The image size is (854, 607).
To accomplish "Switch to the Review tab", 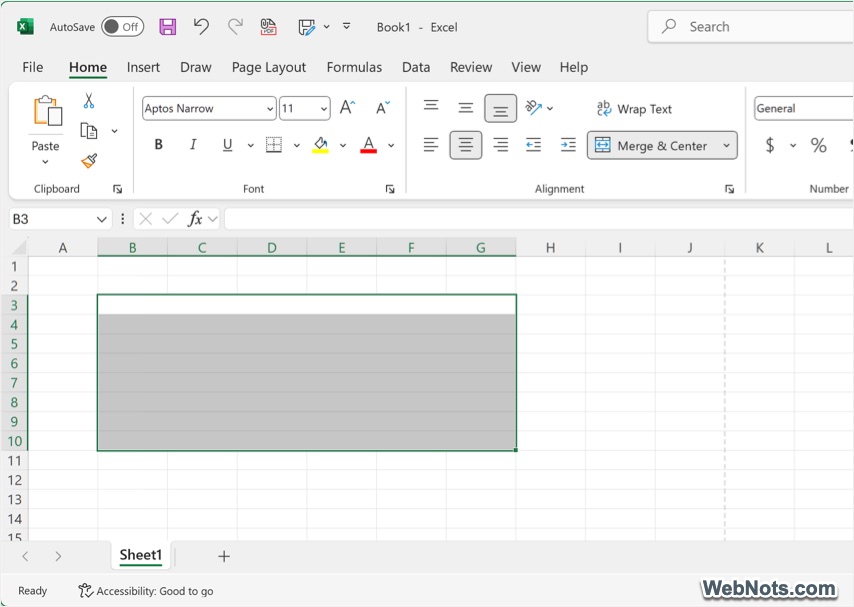I will point(471,67).
